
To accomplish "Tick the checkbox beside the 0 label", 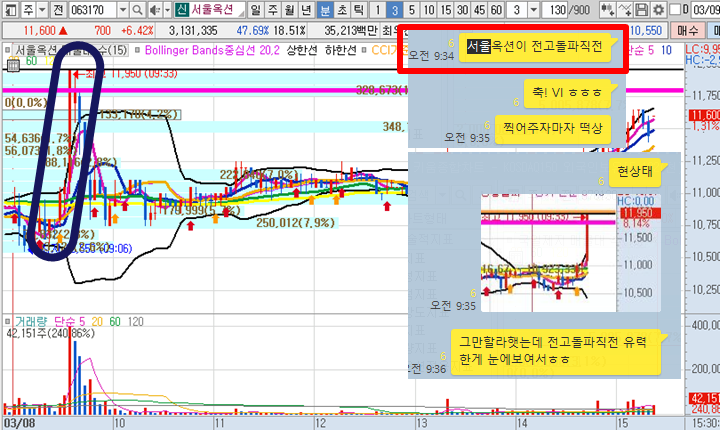I will [675, 9].
